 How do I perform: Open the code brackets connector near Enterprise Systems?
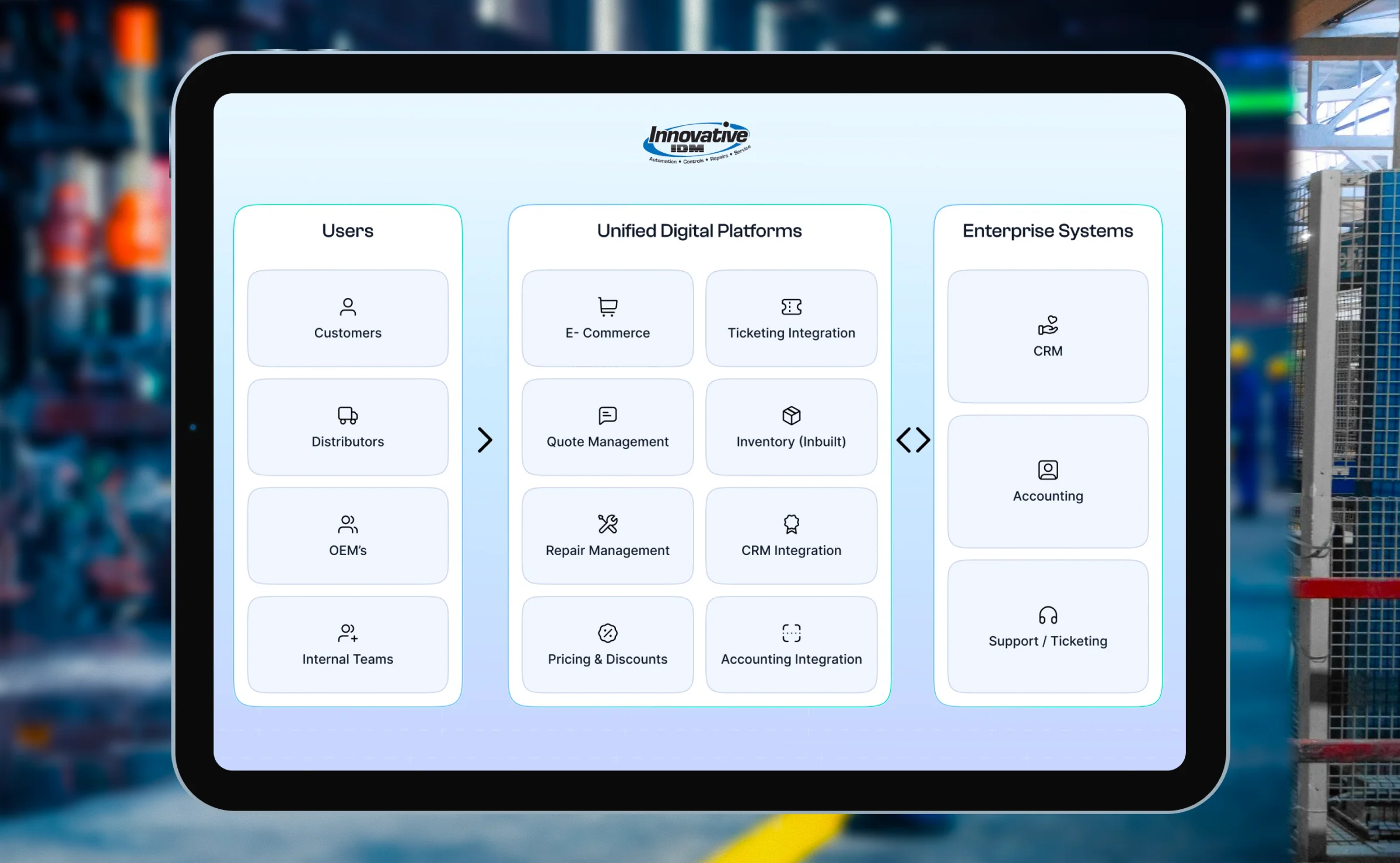(914, 440)
